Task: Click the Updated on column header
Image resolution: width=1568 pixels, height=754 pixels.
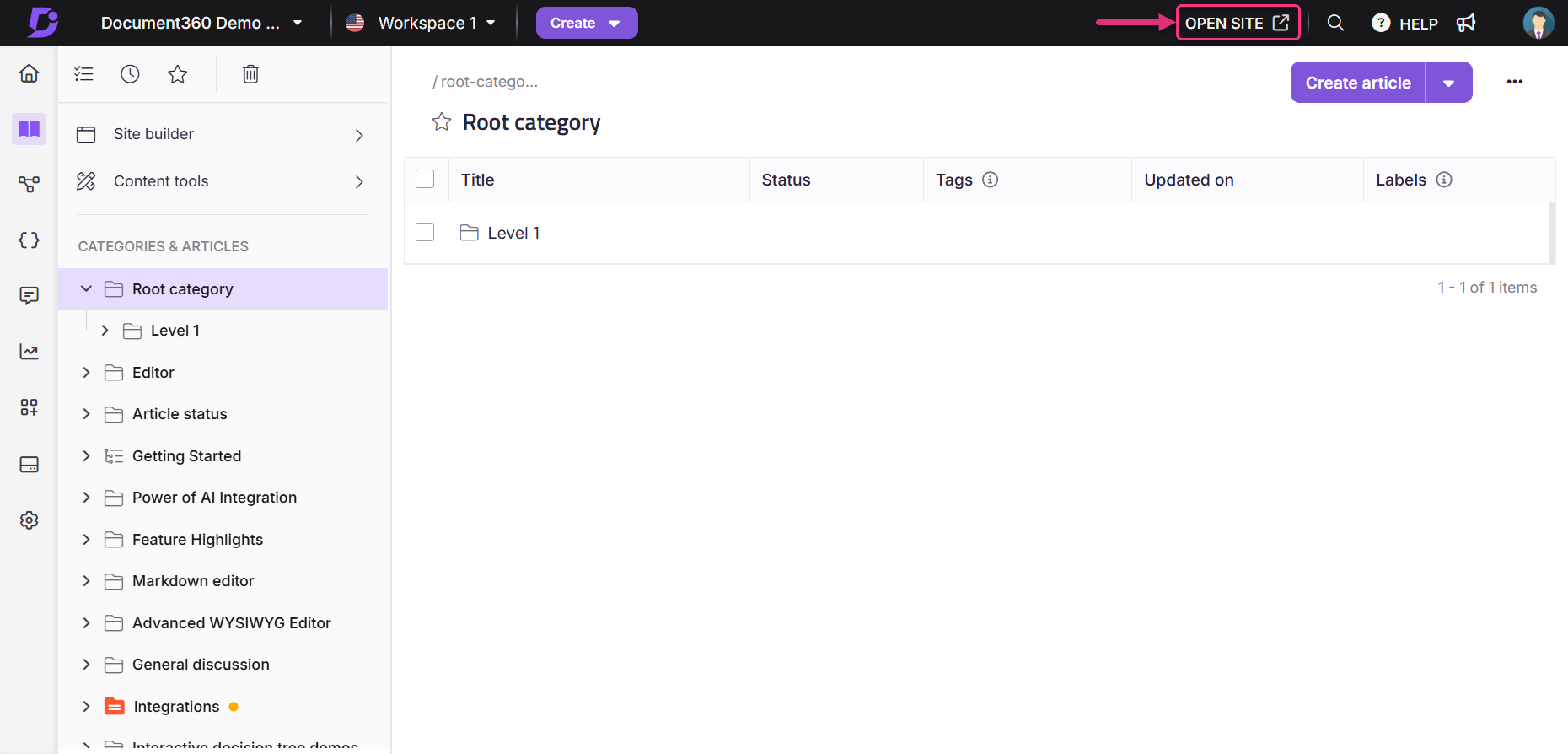Action: pos(1189,180)
